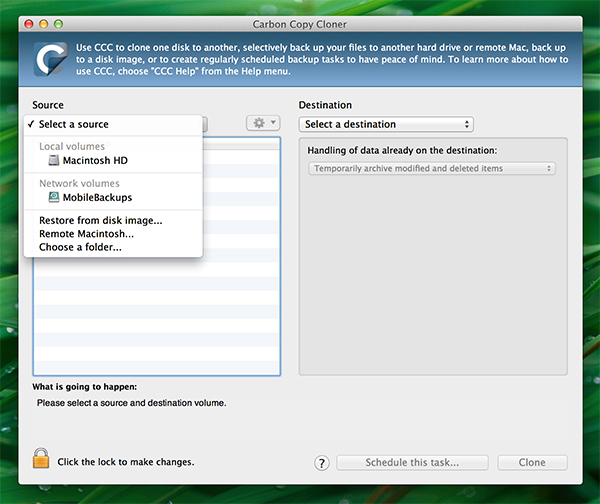Screen dimensions: 600x504
Task: Click the Network volumes section header
Action: pyautogui.click(x=80, y=183)
